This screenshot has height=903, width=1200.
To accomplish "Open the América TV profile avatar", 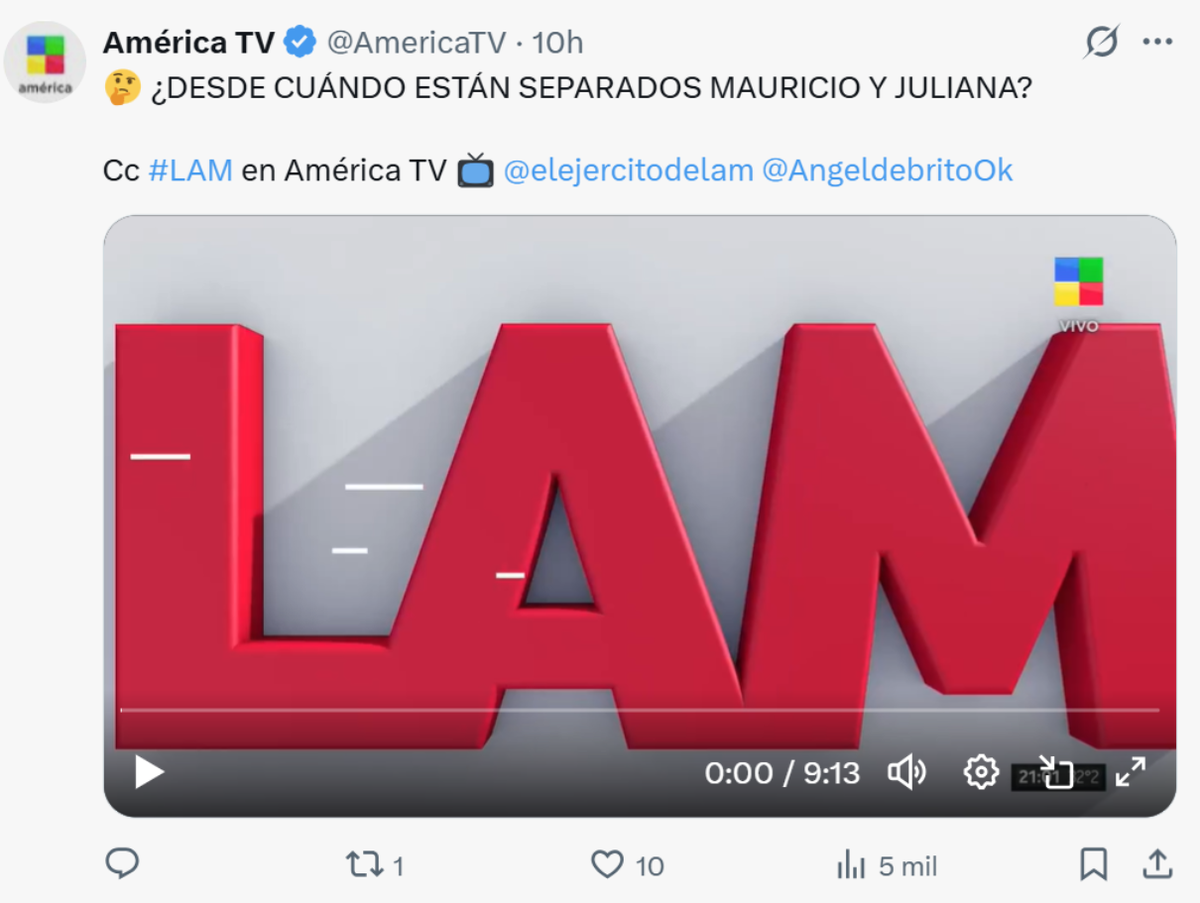I will 44,61.
